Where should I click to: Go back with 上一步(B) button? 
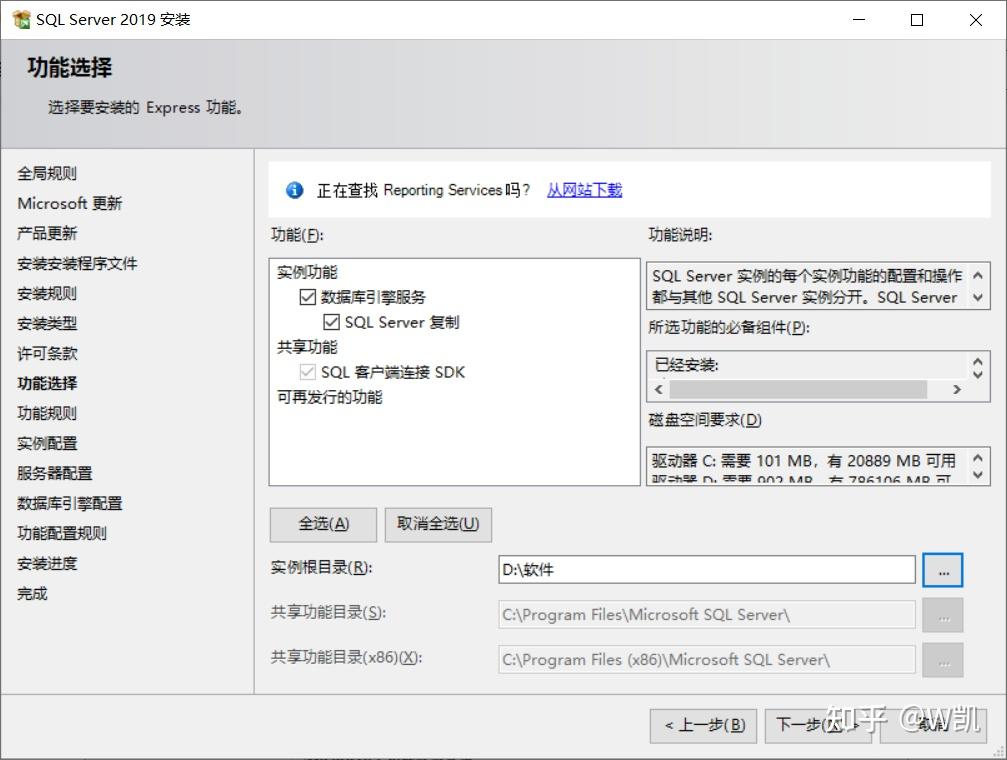tap(703, 725)
